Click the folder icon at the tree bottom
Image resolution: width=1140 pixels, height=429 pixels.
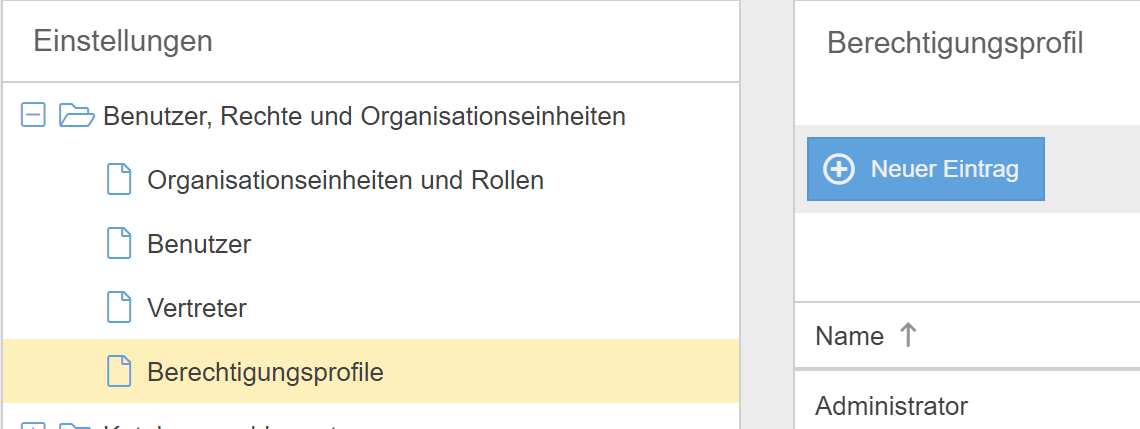[x=76, y=427]
